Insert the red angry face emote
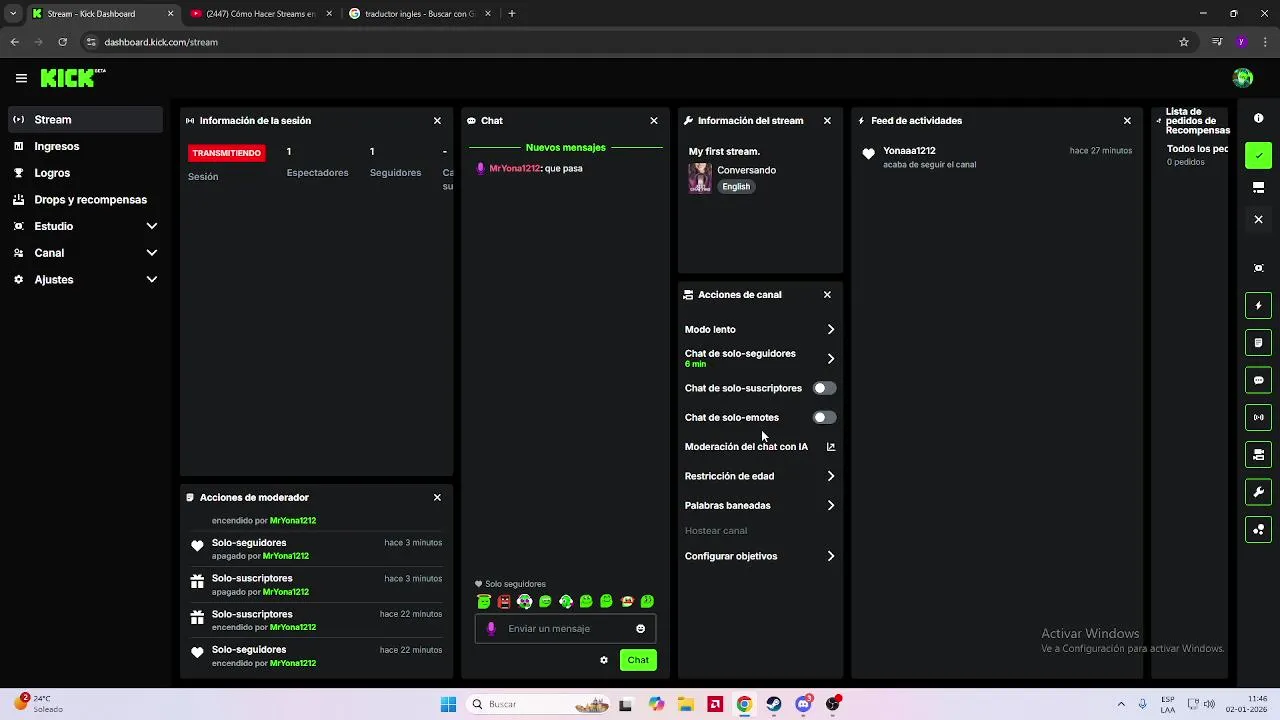1280x720 pixels. pyautogui.click(x=504, y=602)
